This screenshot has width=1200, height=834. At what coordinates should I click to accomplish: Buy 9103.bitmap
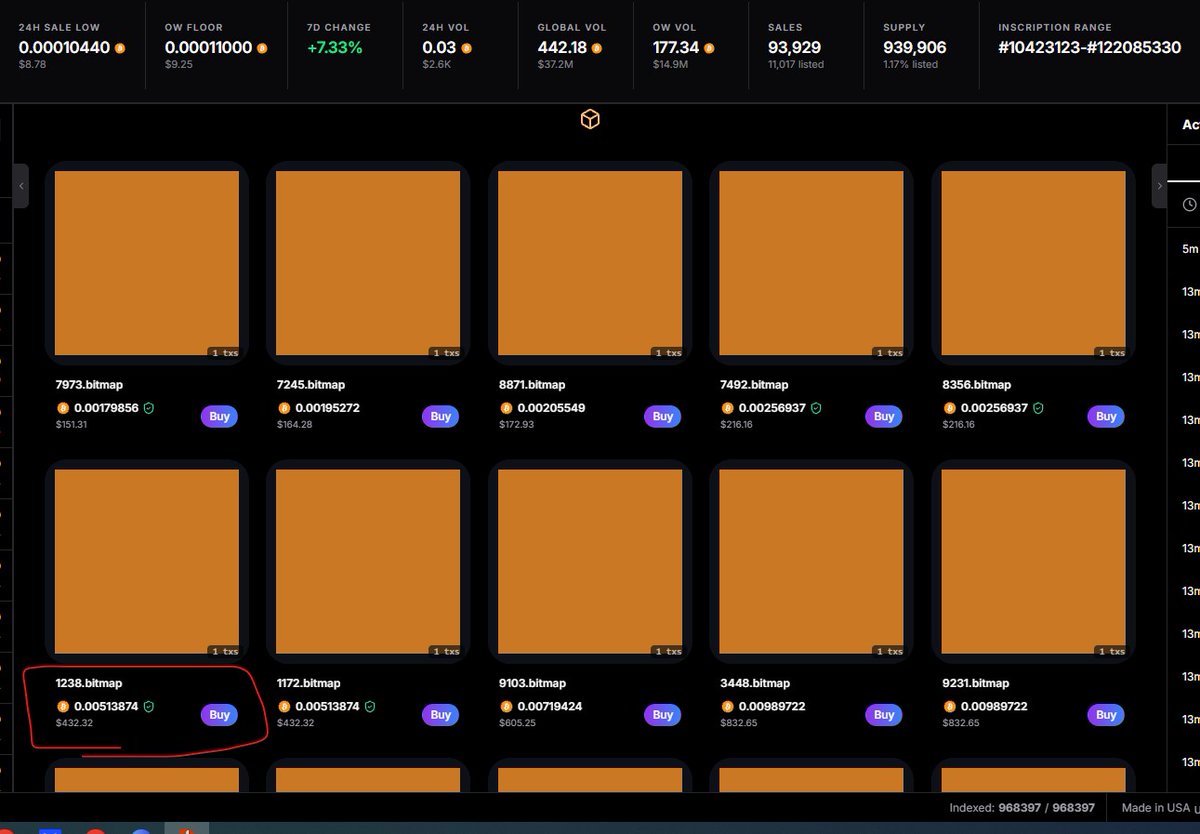coord(663,715)
